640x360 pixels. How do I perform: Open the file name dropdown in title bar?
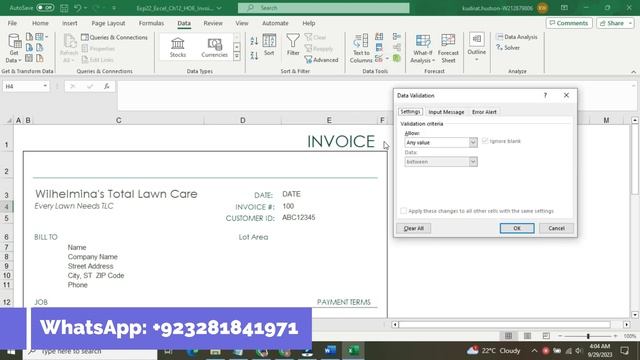click(220, 8)
